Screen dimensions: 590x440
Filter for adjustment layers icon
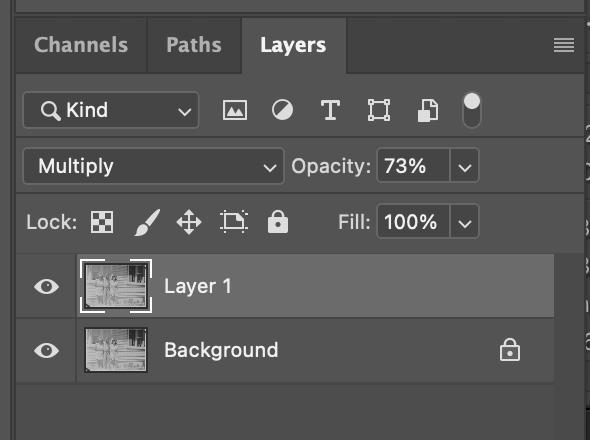tap(282, 110)
